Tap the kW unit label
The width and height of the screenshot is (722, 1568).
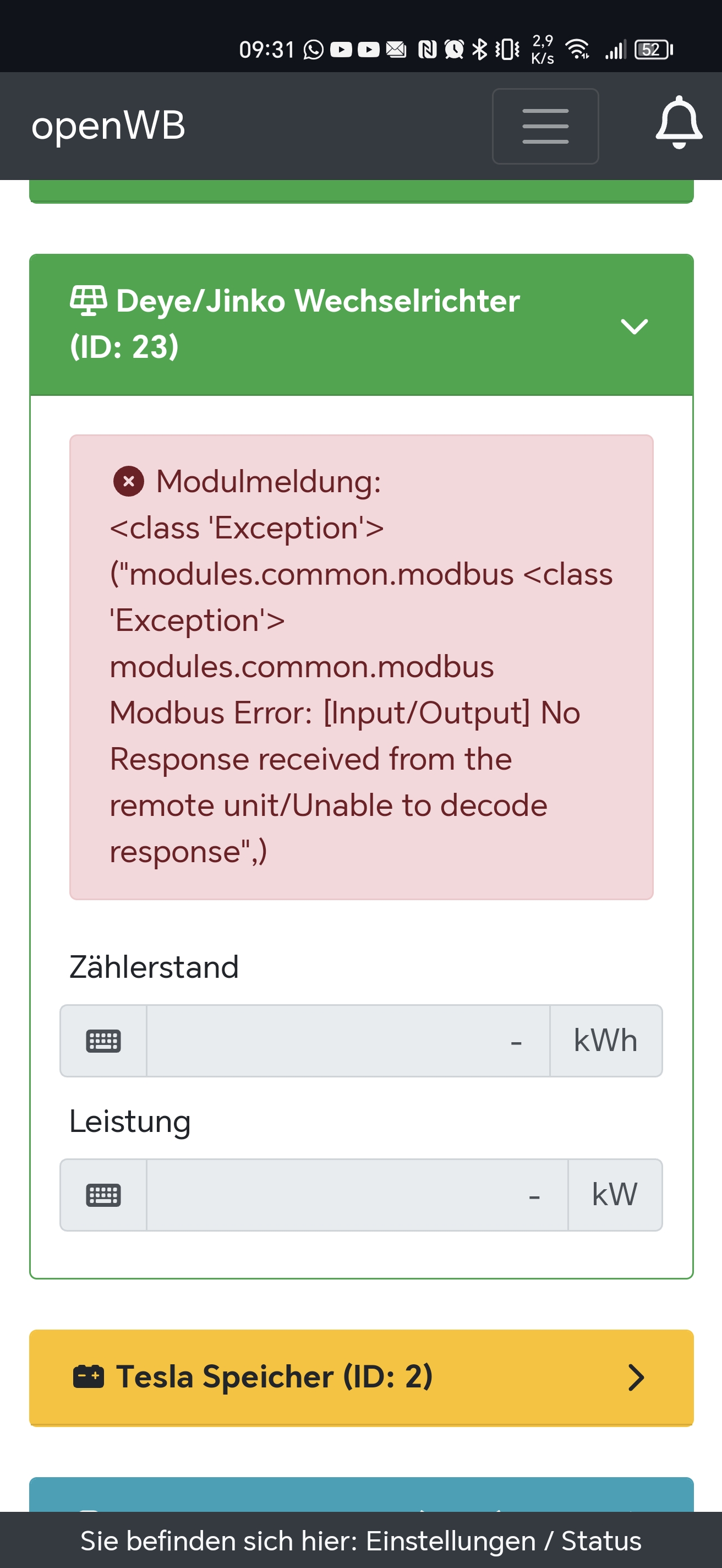coord(614,1195)
